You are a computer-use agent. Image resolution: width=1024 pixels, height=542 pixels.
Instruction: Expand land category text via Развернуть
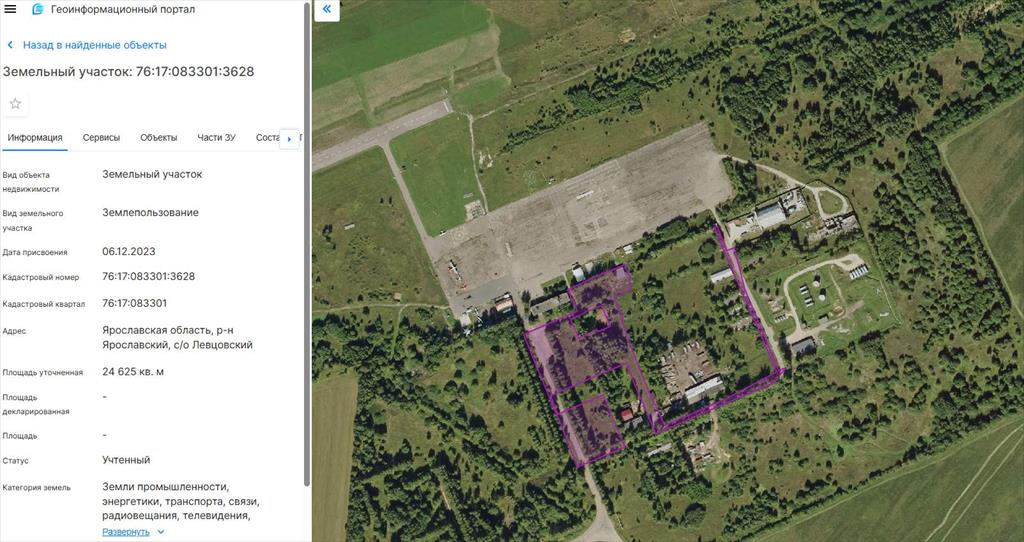coord(126,532)
